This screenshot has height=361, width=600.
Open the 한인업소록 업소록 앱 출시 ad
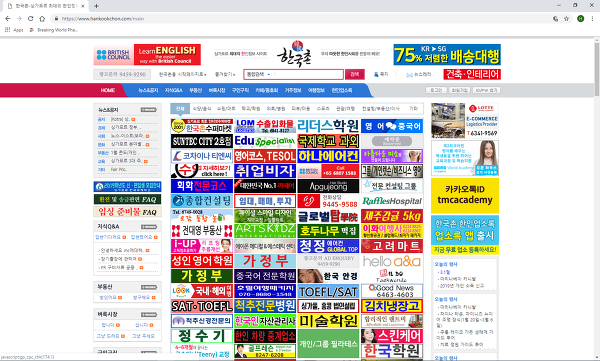[465, 235]
